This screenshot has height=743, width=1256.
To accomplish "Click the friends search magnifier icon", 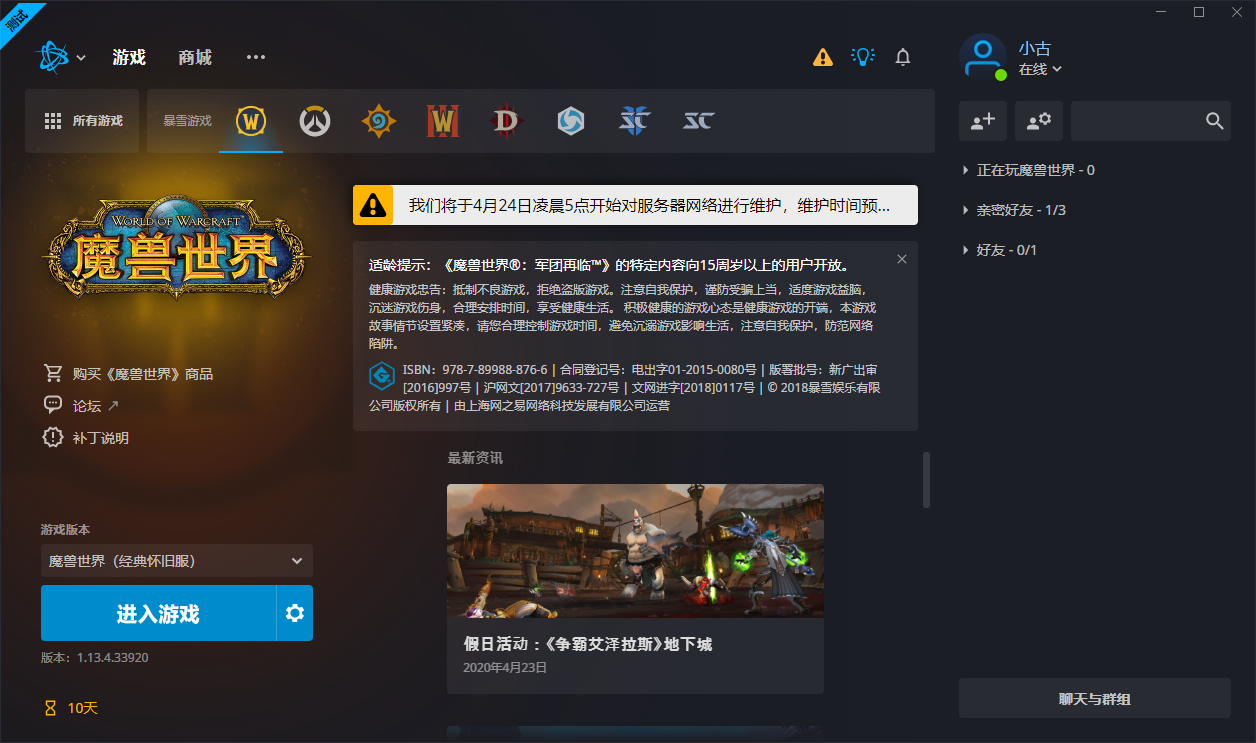I will (x=1215, y=121).
